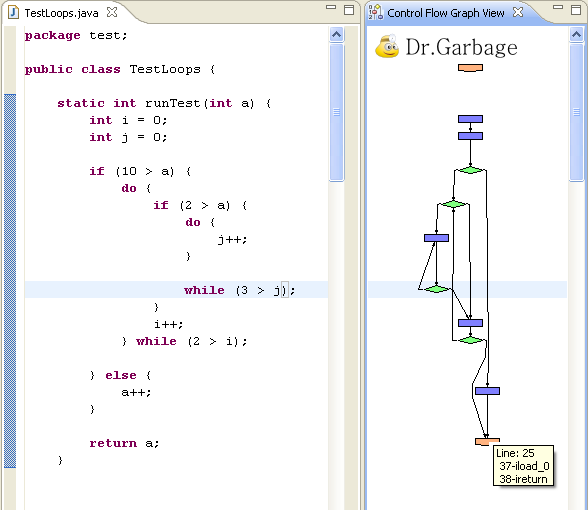Minimize the graph view pane
Viewport: 588px width, 510px height.
(558, 7)
